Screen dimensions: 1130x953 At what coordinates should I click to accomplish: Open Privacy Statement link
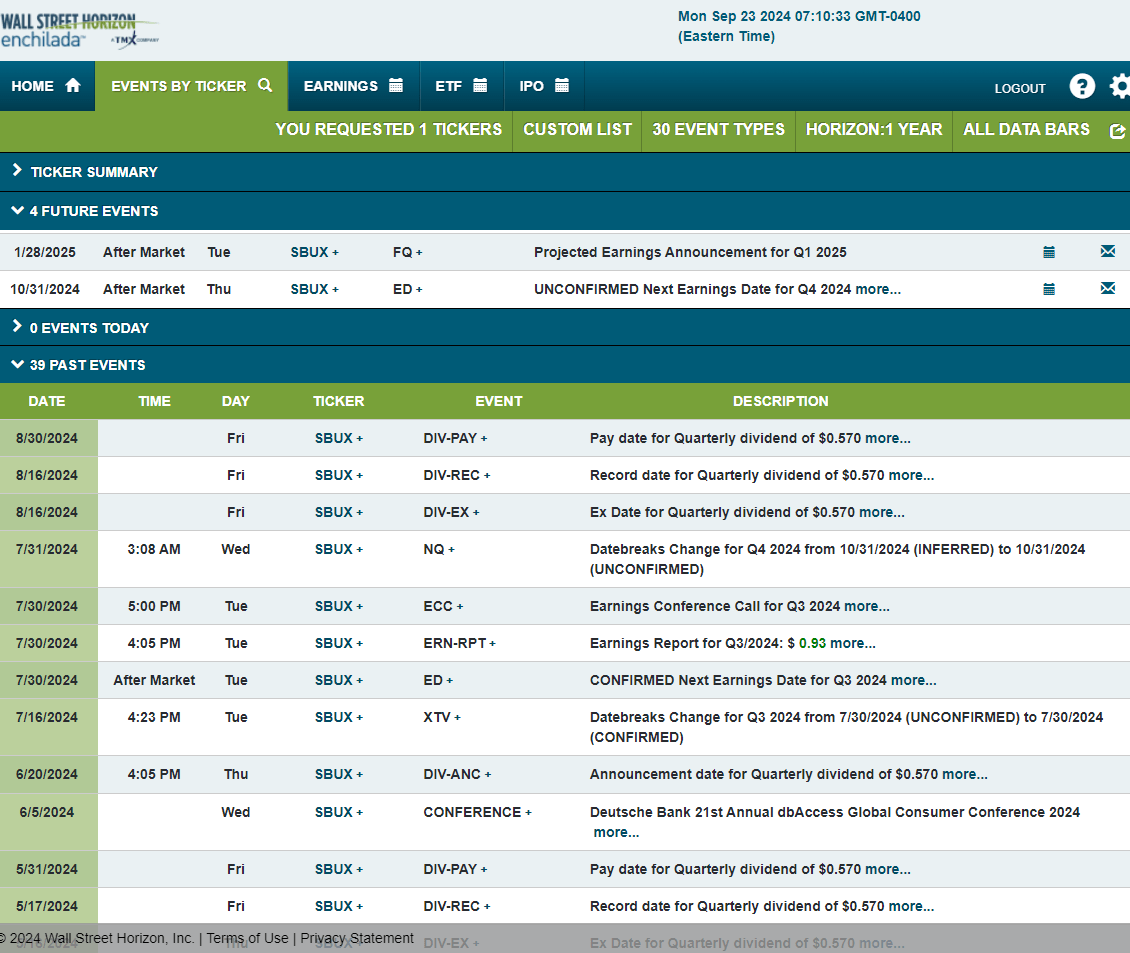click(x=357, y=938)
